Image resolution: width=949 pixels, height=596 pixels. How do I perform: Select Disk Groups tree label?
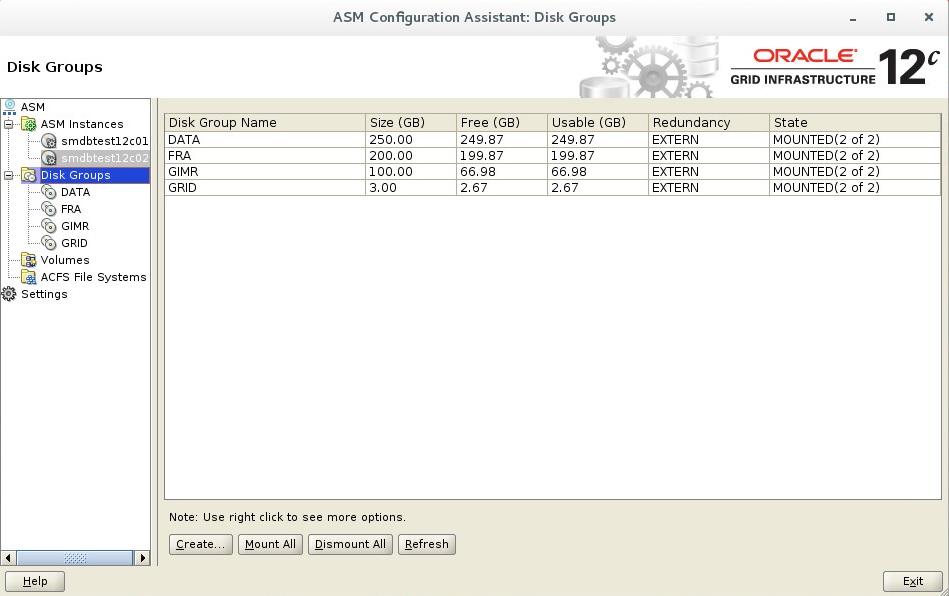pos(76,175)
